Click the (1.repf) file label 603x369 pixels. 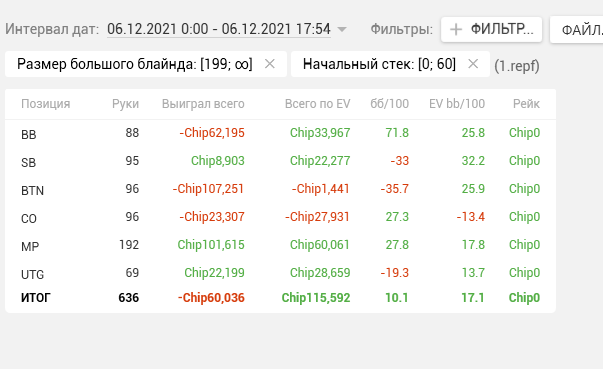coord(517,66)
